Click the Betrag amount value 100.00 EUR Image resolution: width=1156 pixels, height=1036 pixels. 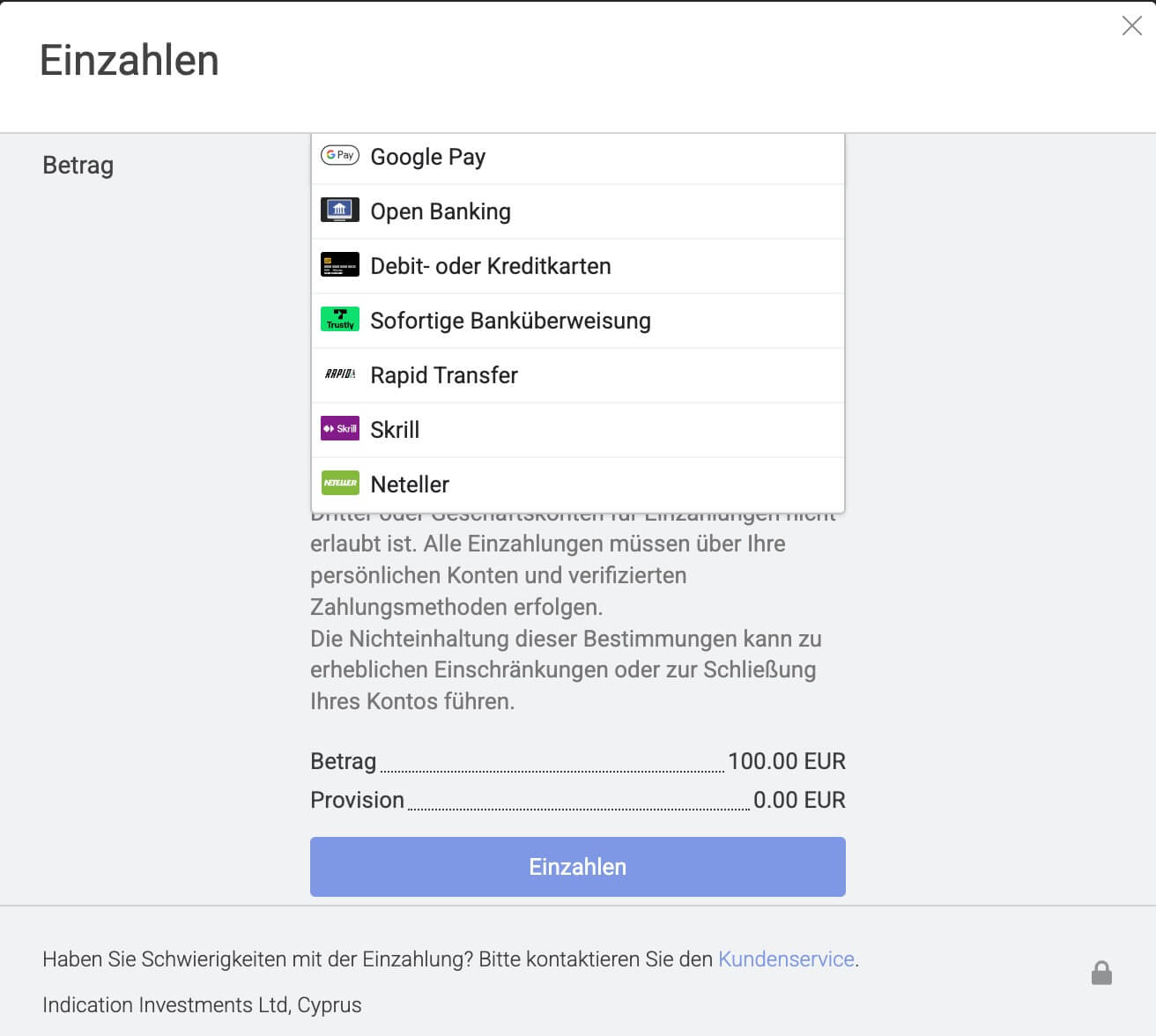(787, 761)
